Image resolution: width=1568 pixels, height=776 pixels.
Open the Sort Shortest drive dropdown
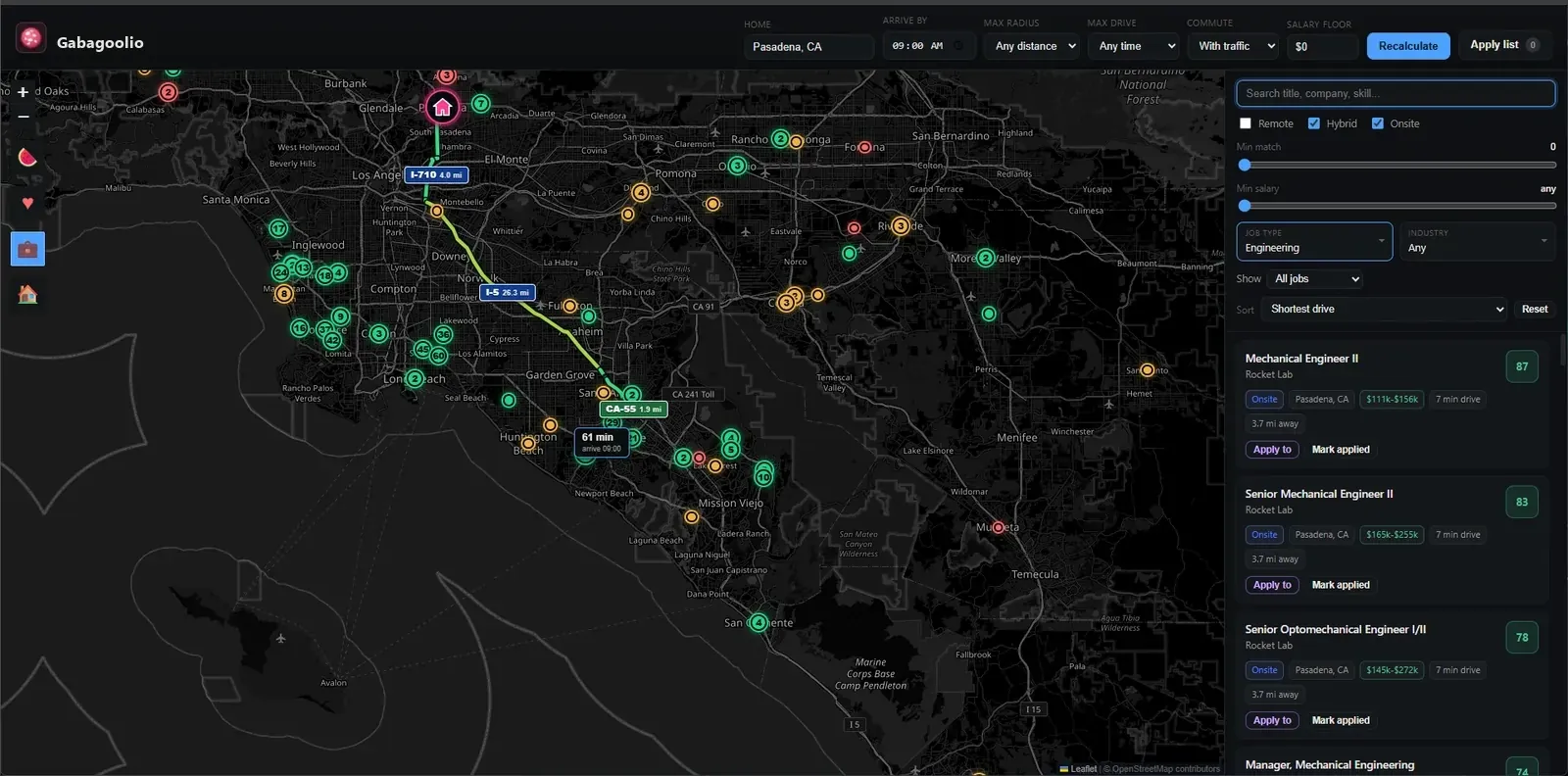[x=1385, y=309]
